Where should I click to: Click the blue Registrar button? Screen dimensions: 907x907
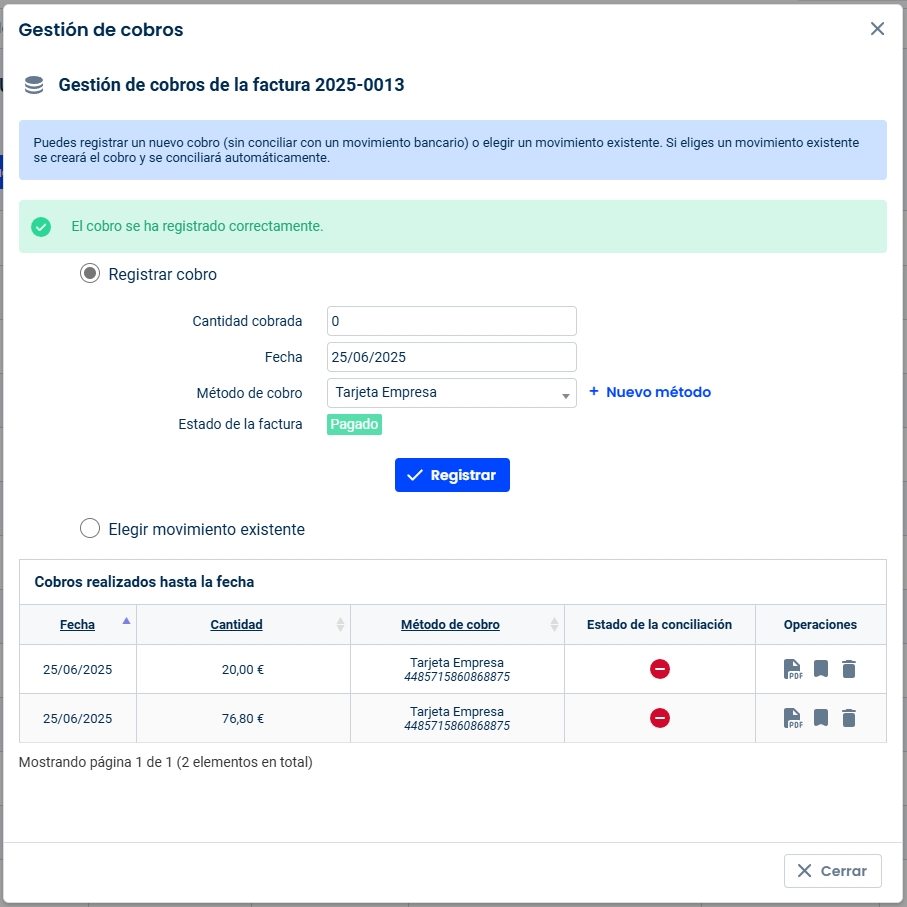(x=452, y=475)
